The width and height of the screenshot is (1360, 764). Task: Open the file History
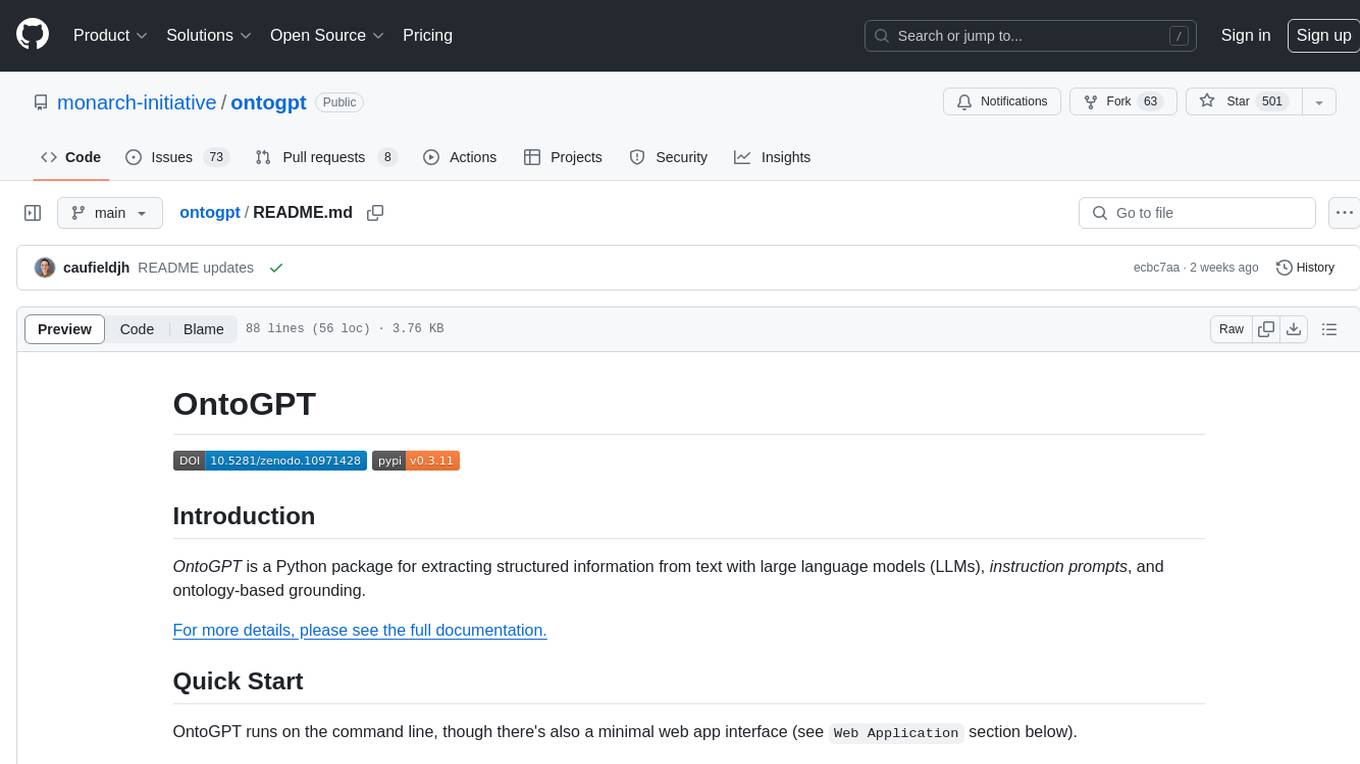pyautogui.click(x=1305, y=268)
